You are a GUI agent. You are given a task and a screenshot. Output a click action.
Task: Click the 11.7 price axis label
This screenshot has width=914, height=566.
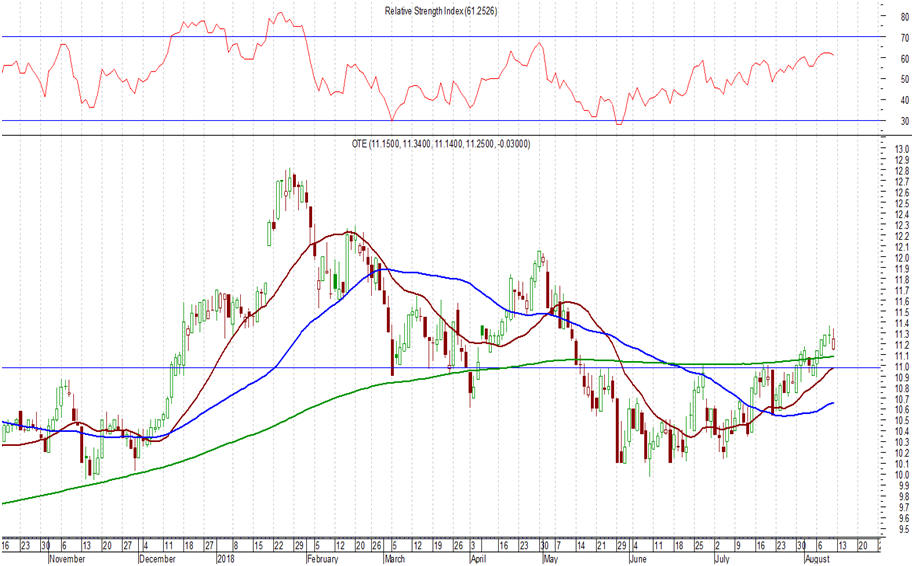tap(902, 290)
